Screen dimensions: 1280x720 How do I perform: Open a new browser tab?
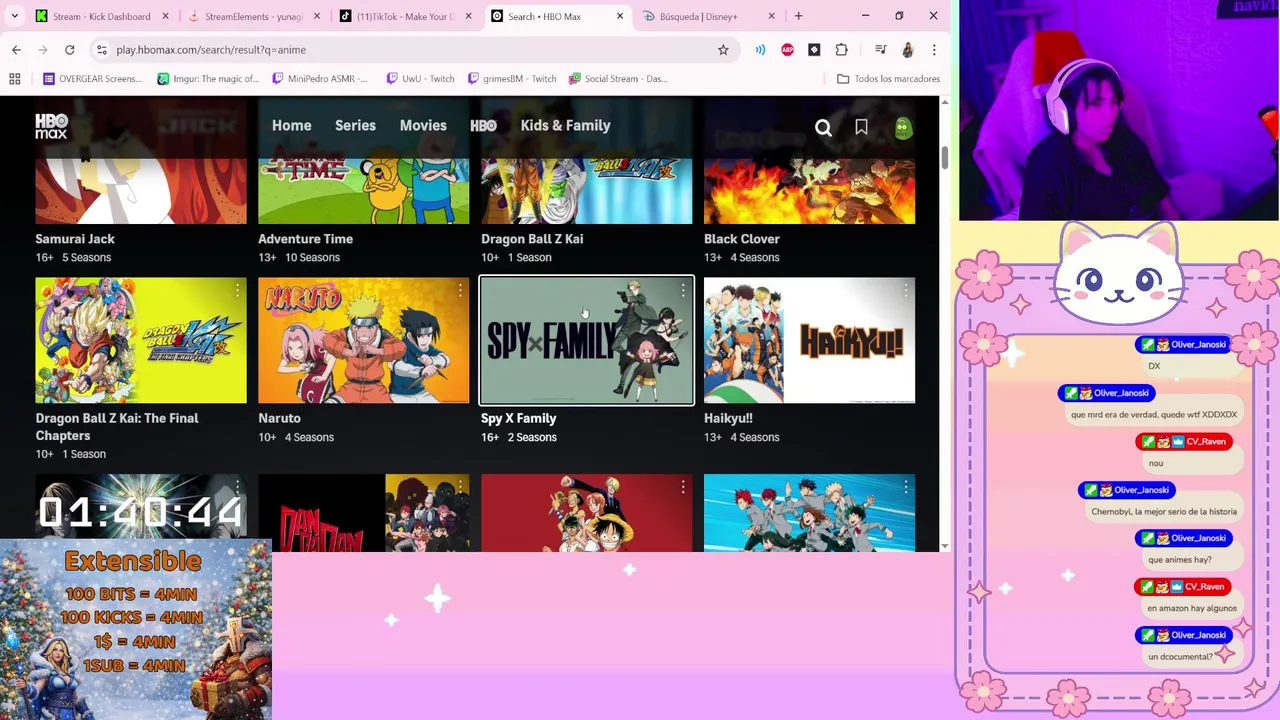[798, 16]
